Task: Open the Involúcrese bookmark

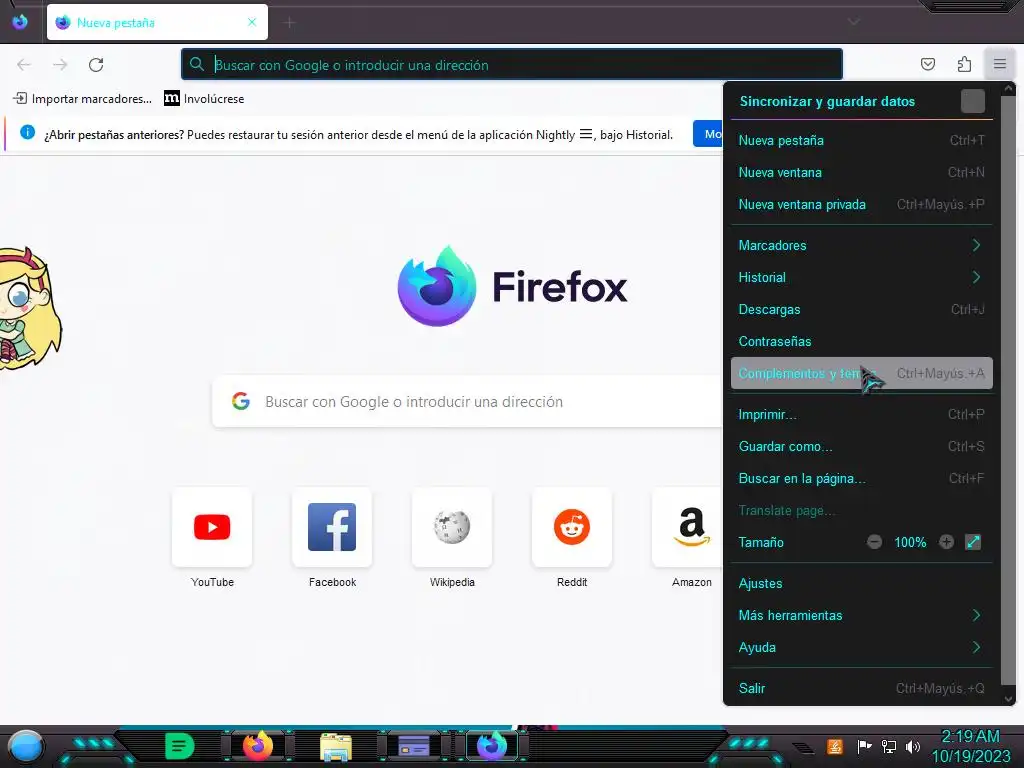Action: coord(204,99)
